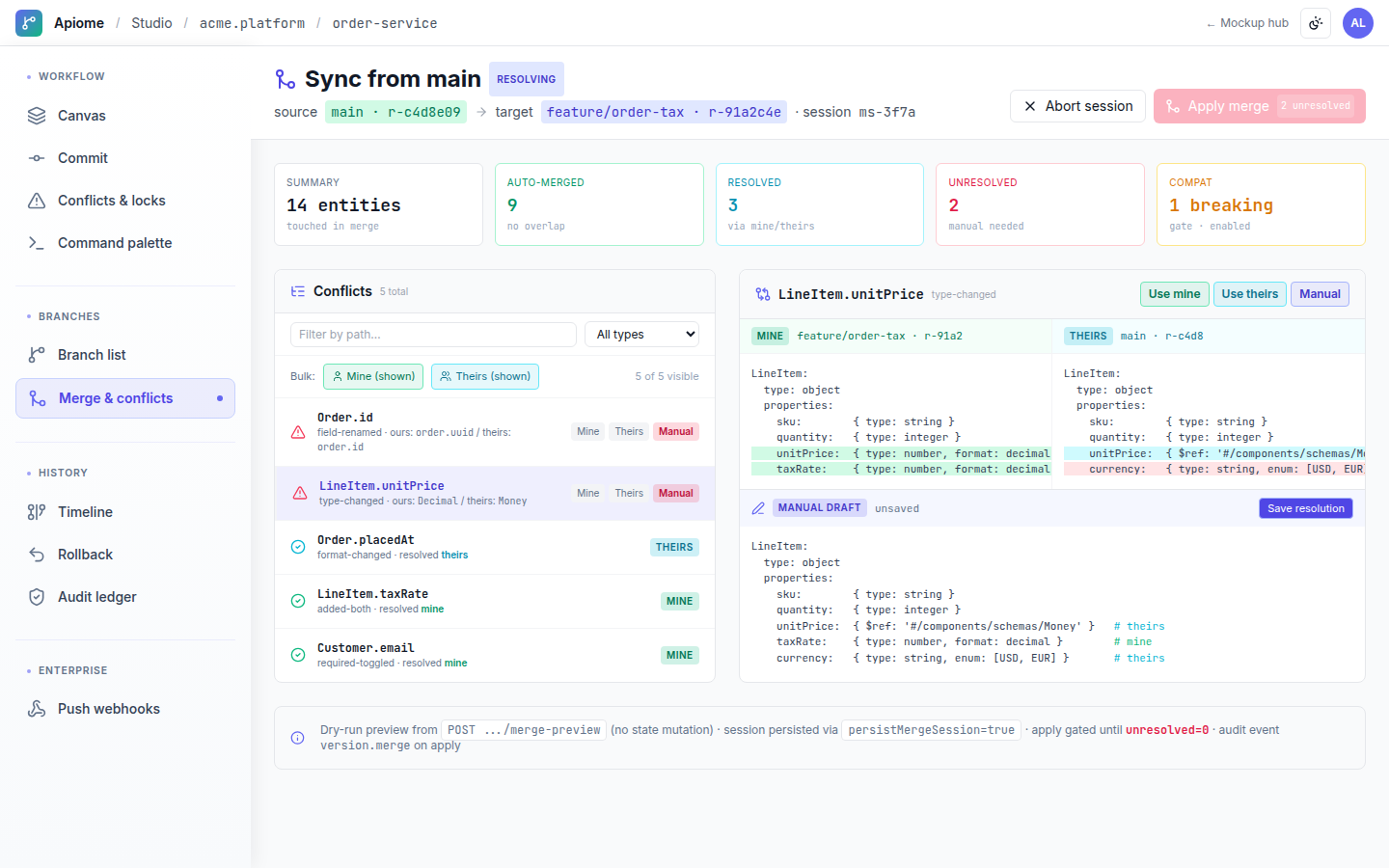Choose Mine for Order.id conflict
The width and height of the screenshot is (1389, 868).
pos(588,432)
